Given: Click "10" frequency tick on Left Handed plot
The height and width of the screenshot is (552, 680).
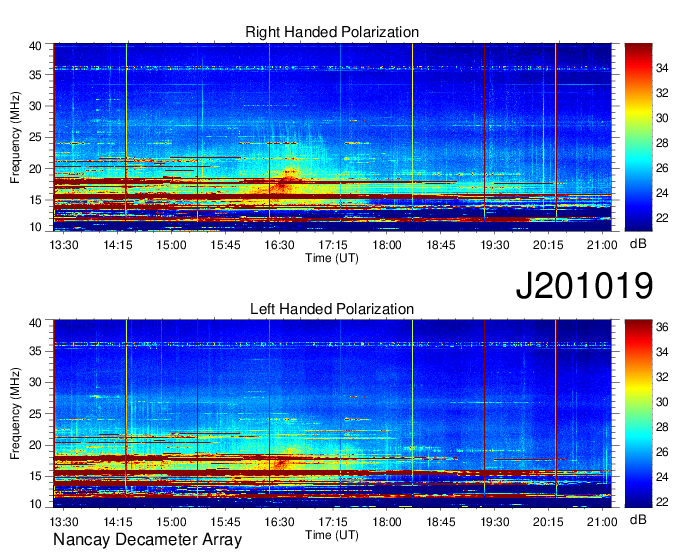Looking at the screenshot, I should [x=36, y=504].
